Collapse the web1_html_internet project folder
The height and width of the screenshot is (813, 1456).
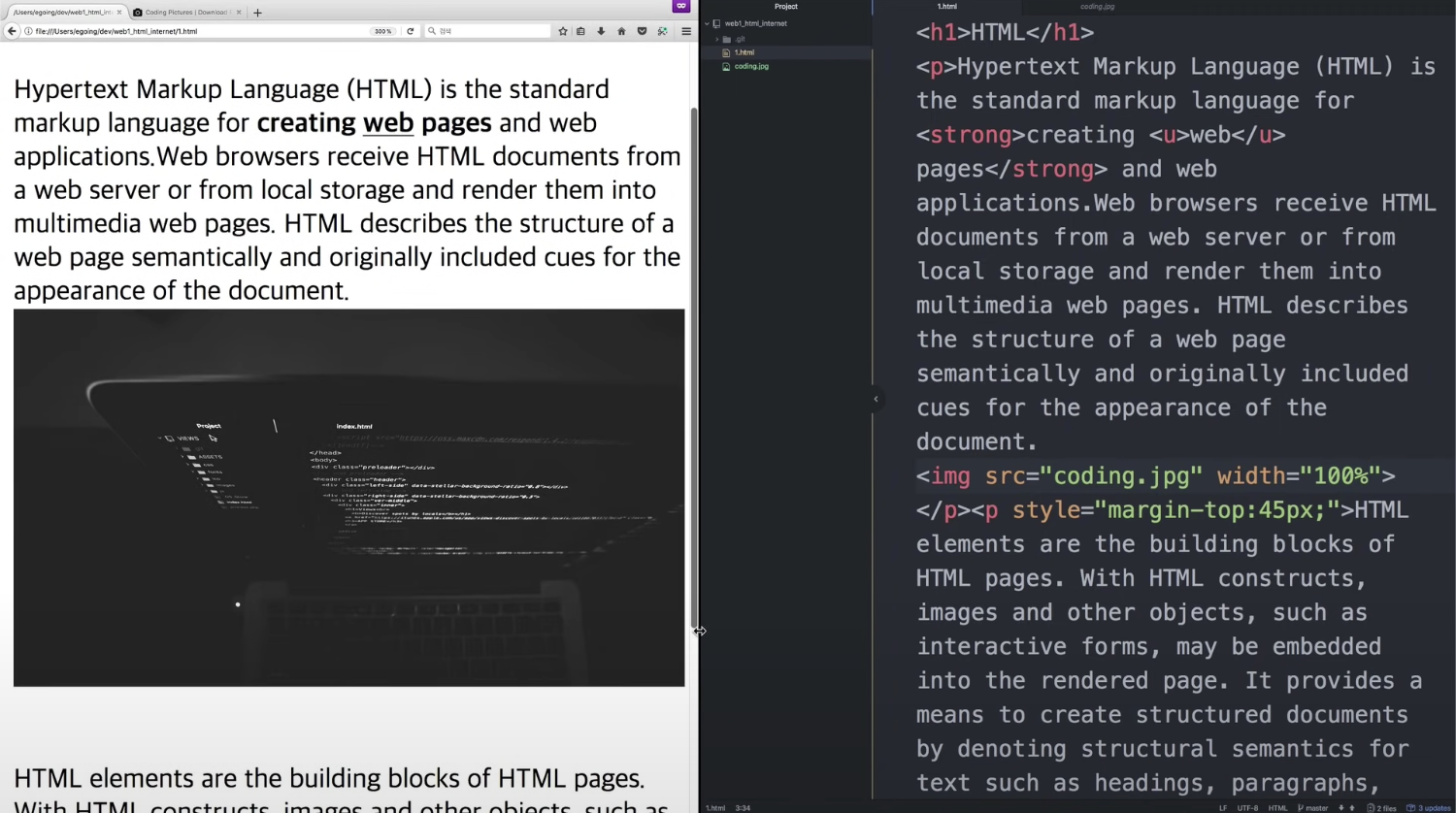tap(708, 23)
